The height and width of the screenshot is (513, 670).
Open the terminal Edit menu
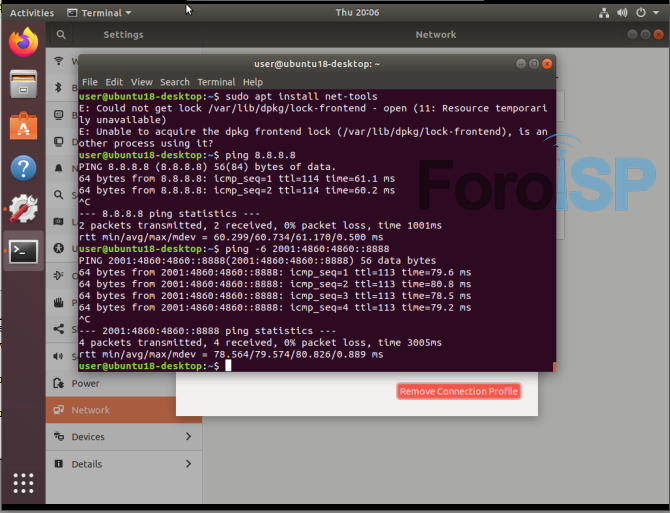pyautogui.click(x=114, y=82)
